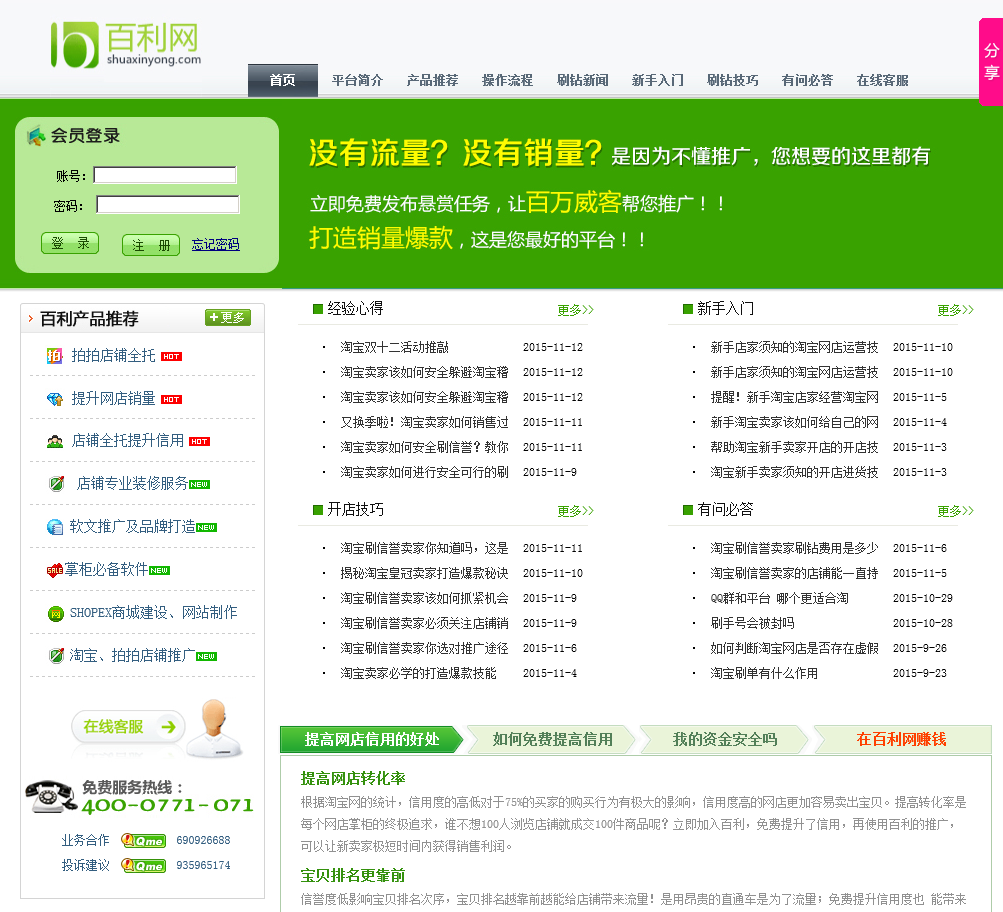Image resolution: width=1003 pixels, height=912 pixels.
Task: Click the QQme icon for 业务合作
Action: click(143, 840)
